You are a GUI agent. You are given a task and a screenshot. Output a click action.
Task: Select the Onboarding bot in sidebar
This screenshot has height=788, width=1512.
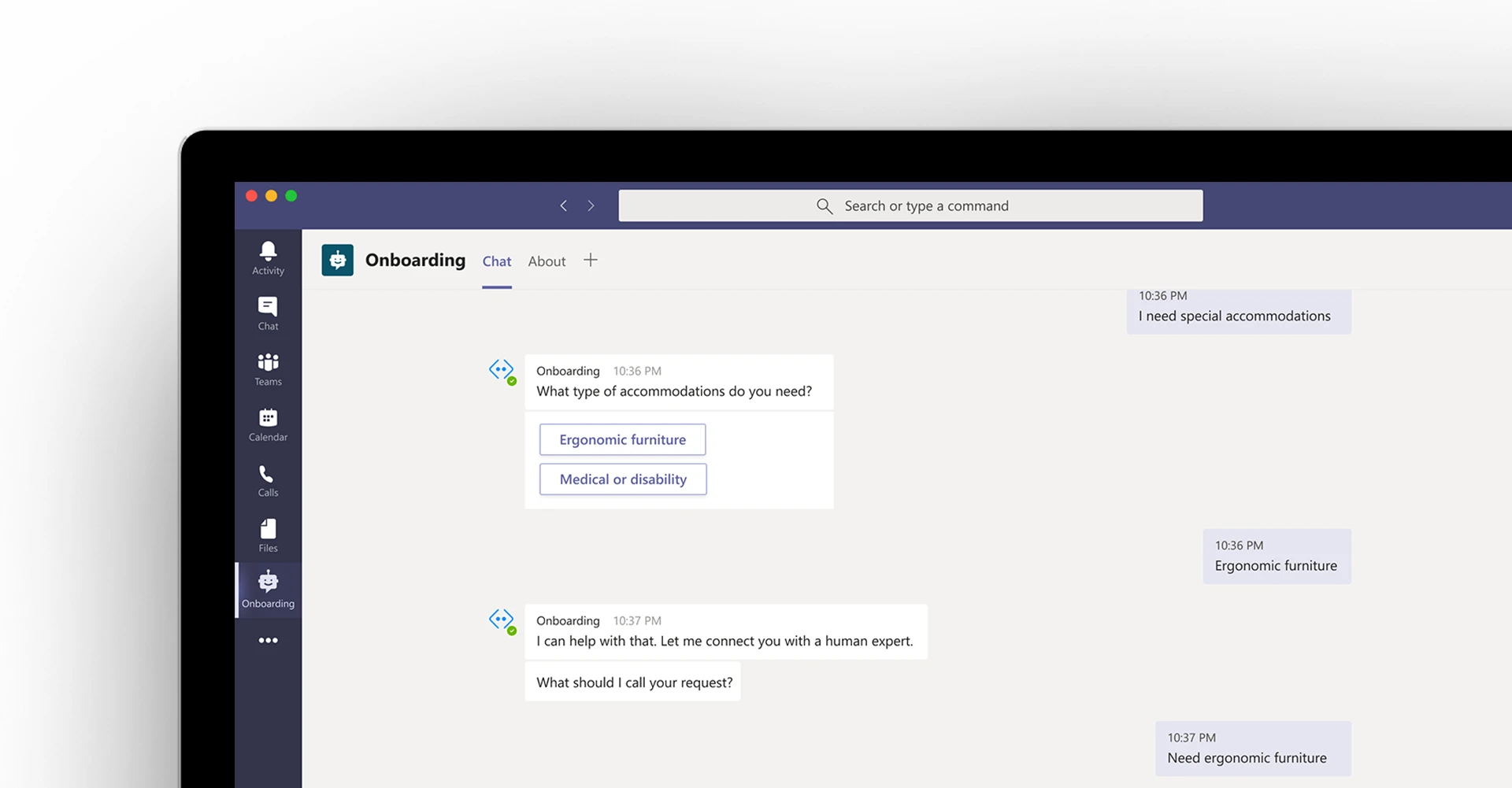(268, 589)
